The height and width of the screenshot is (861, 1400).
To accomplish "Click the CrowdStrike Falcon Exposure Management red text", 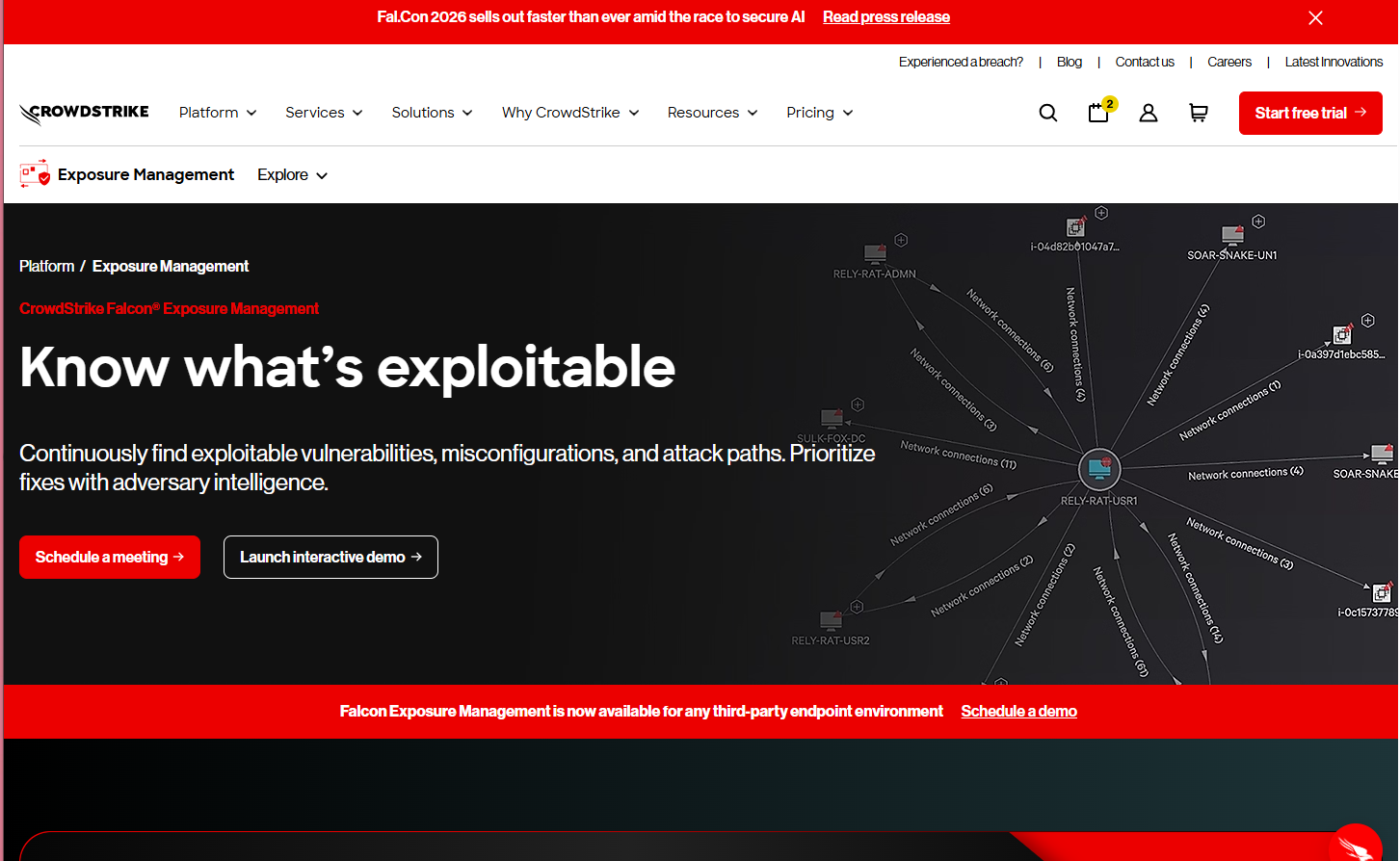I will 169,308.
